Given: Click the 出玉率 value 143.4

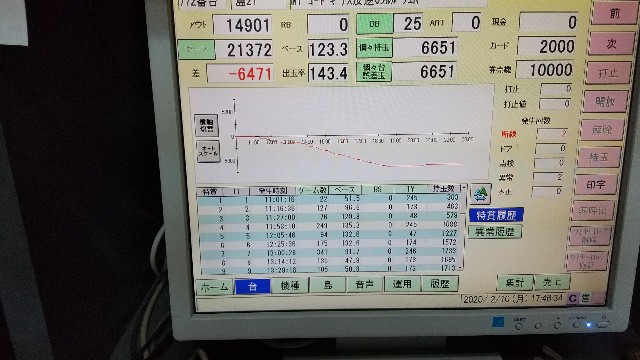Looking at the screenshot, I should pos(329,73).
